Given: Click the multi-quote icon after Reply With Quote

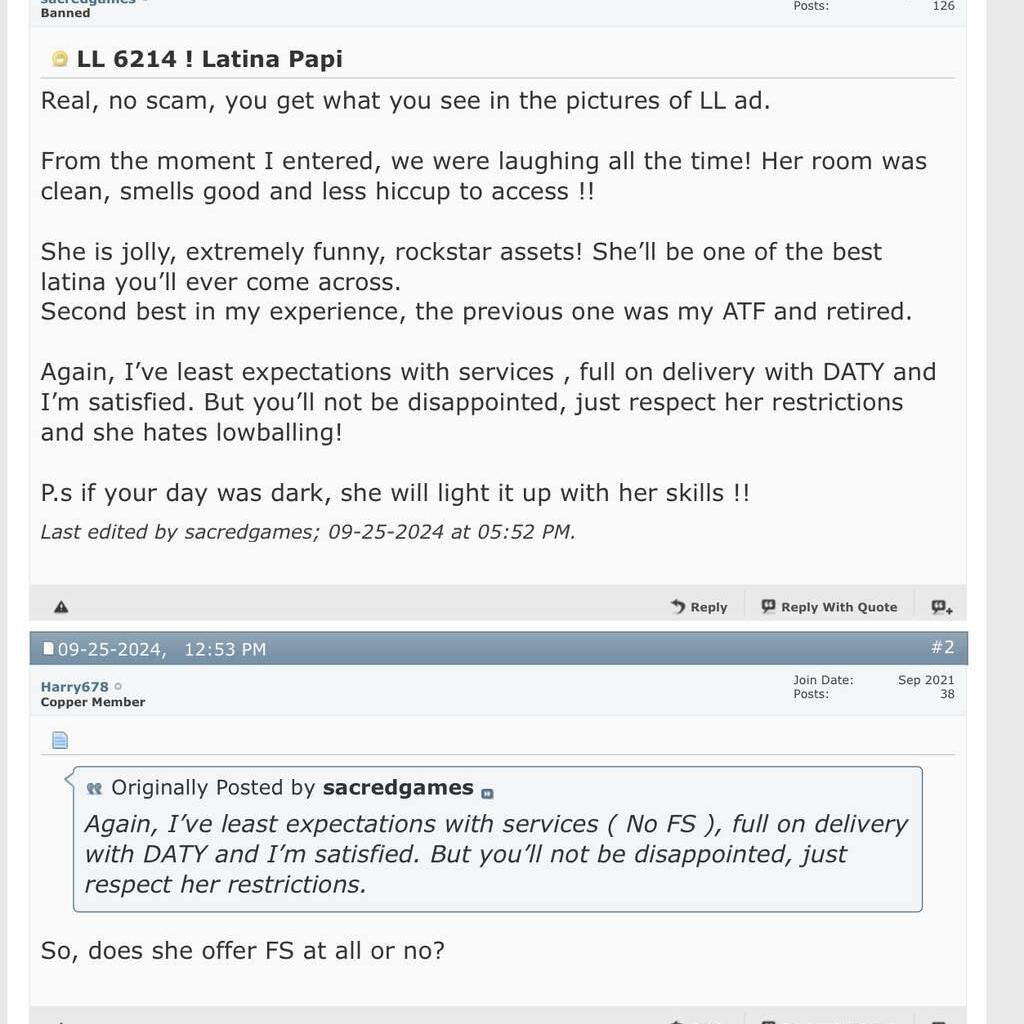Looking at the screenshot, I should click(x=941, y=607).
